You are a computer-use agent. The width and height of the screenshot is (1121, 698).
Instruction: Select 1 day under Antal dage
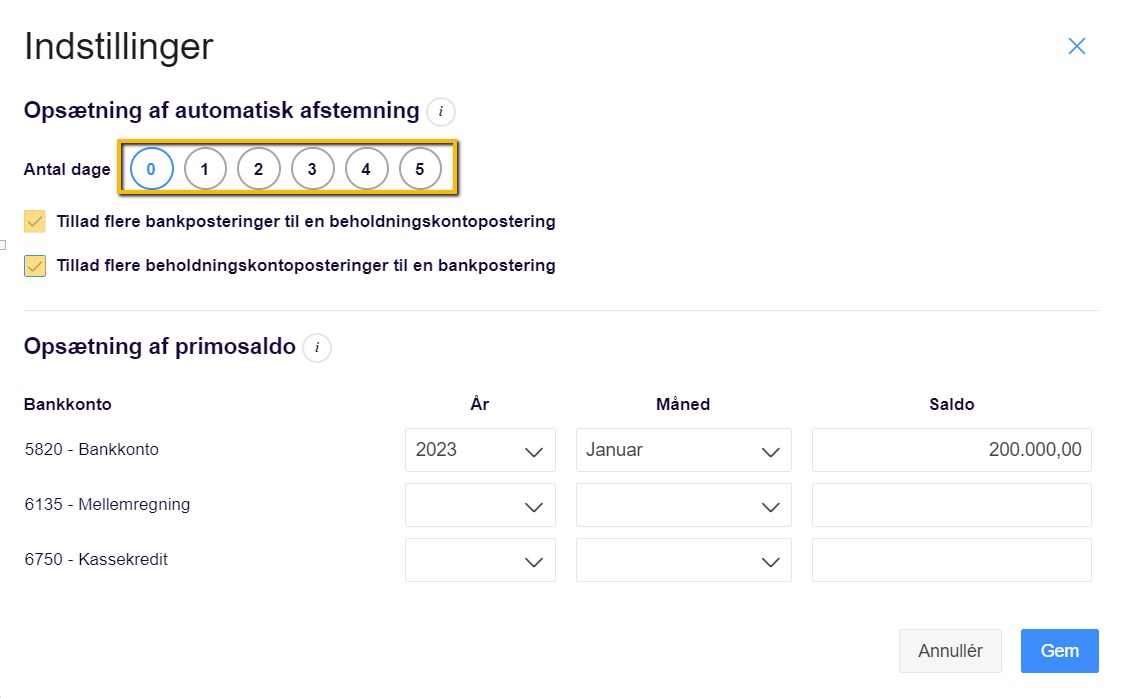[205, 168]
